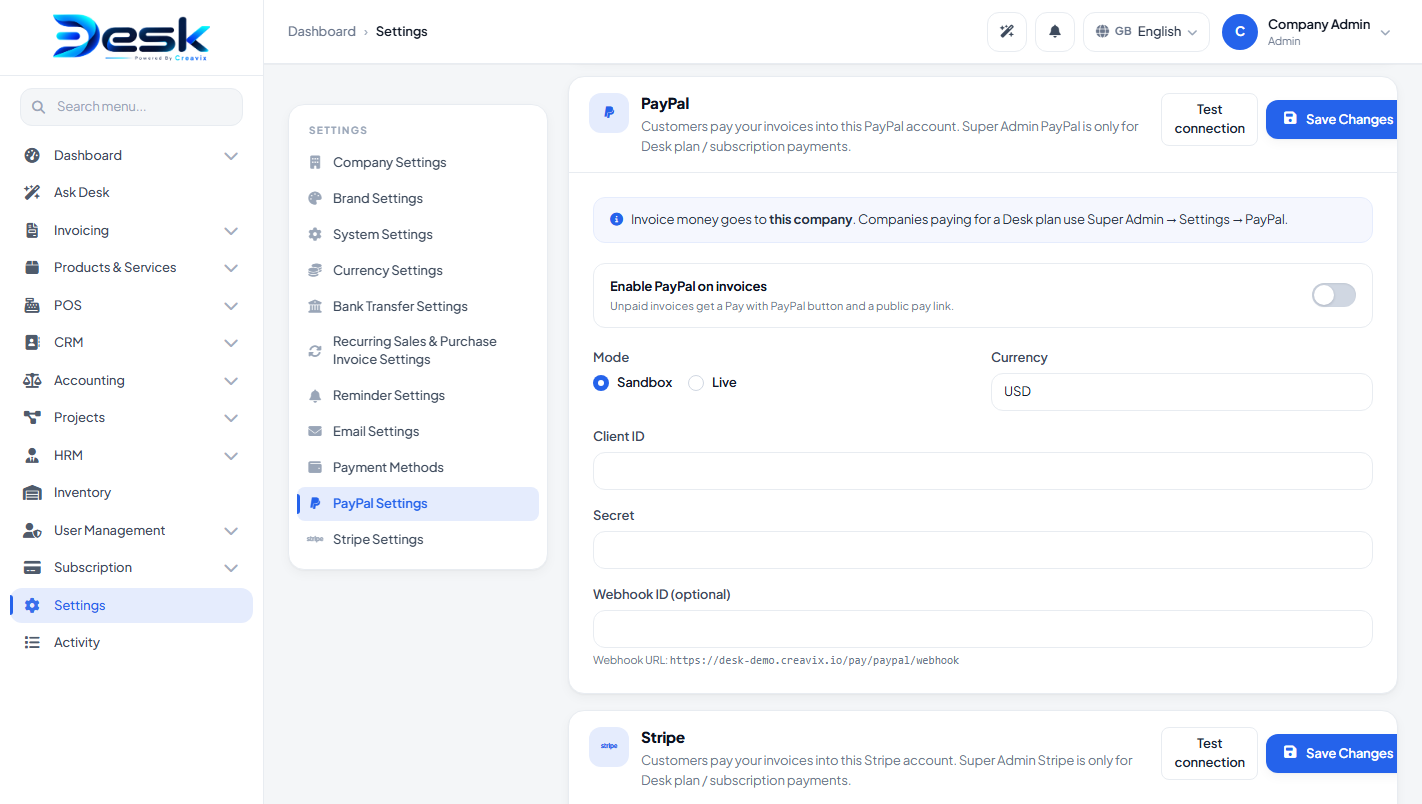Image resolution: width=1422 pixels, height=804 pixels.
Task: Save Changes in PayPal card
Action: [1331, 119]
